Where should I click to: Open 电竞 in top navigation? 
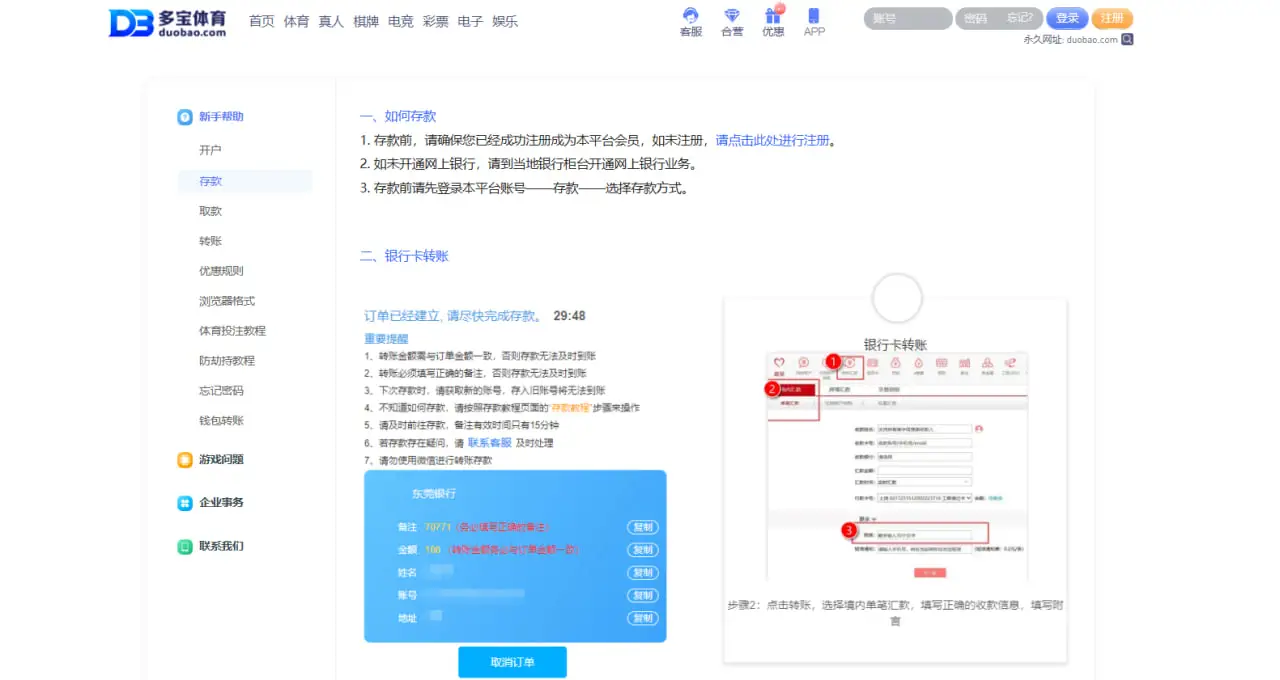coord(401,21)
